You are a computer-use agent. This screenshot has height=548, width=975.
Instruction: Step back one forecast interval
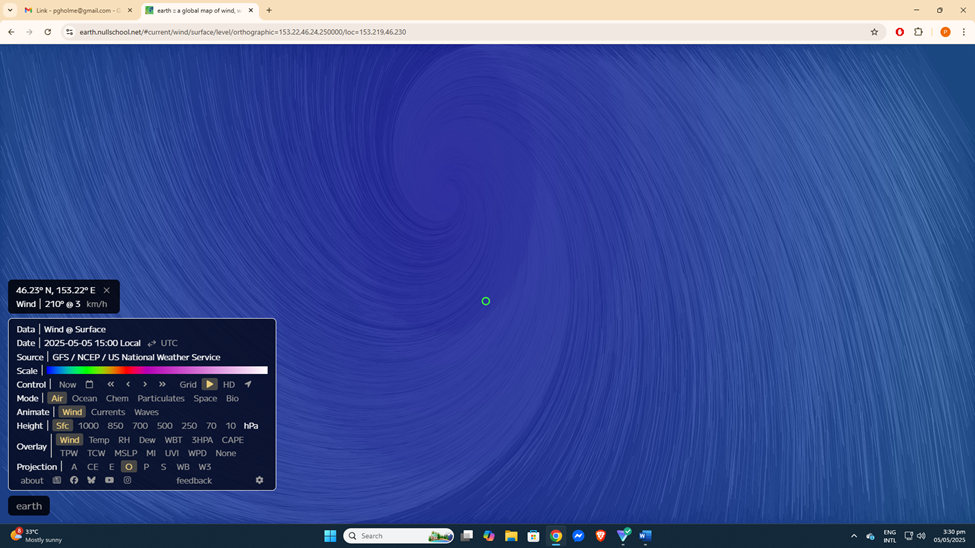pyautogui.click(x=128, y=384)
